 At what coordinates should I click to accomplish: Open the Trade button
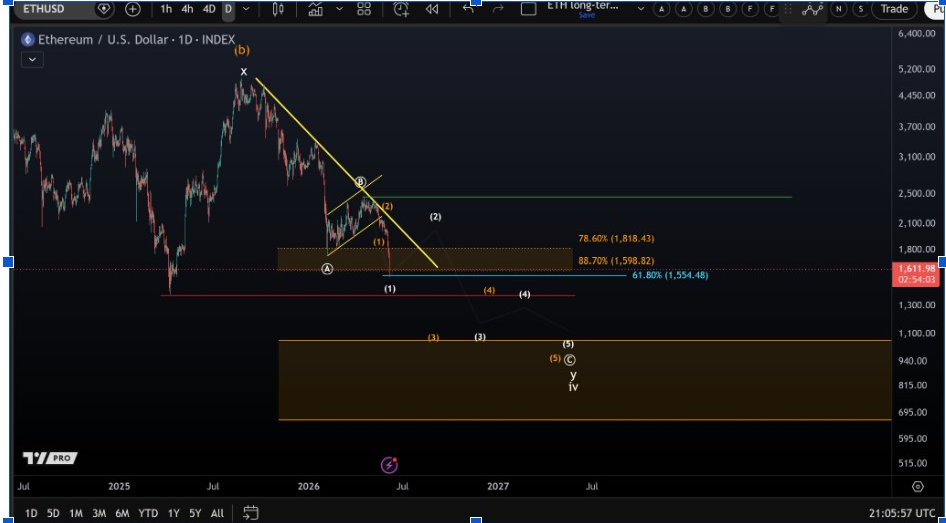point(894,9)
